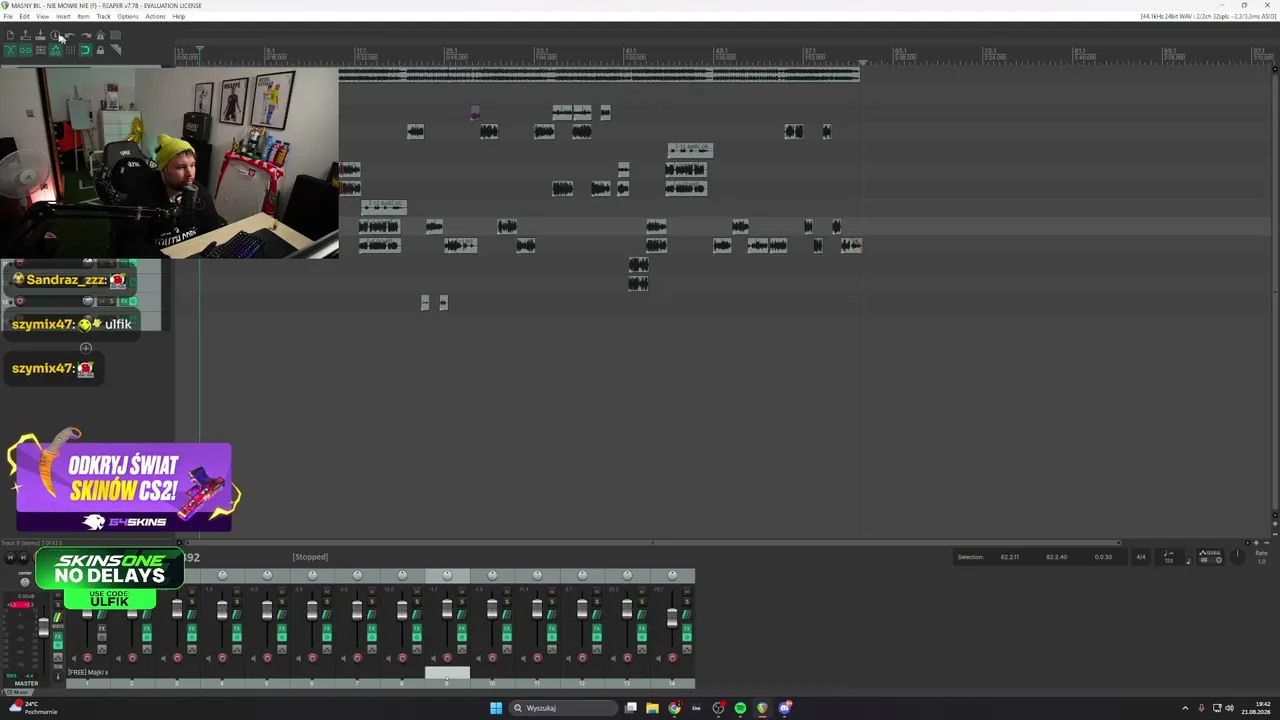Open the Actions menu
This screenshot has width=1280, height=720.
tap(155, 16)
